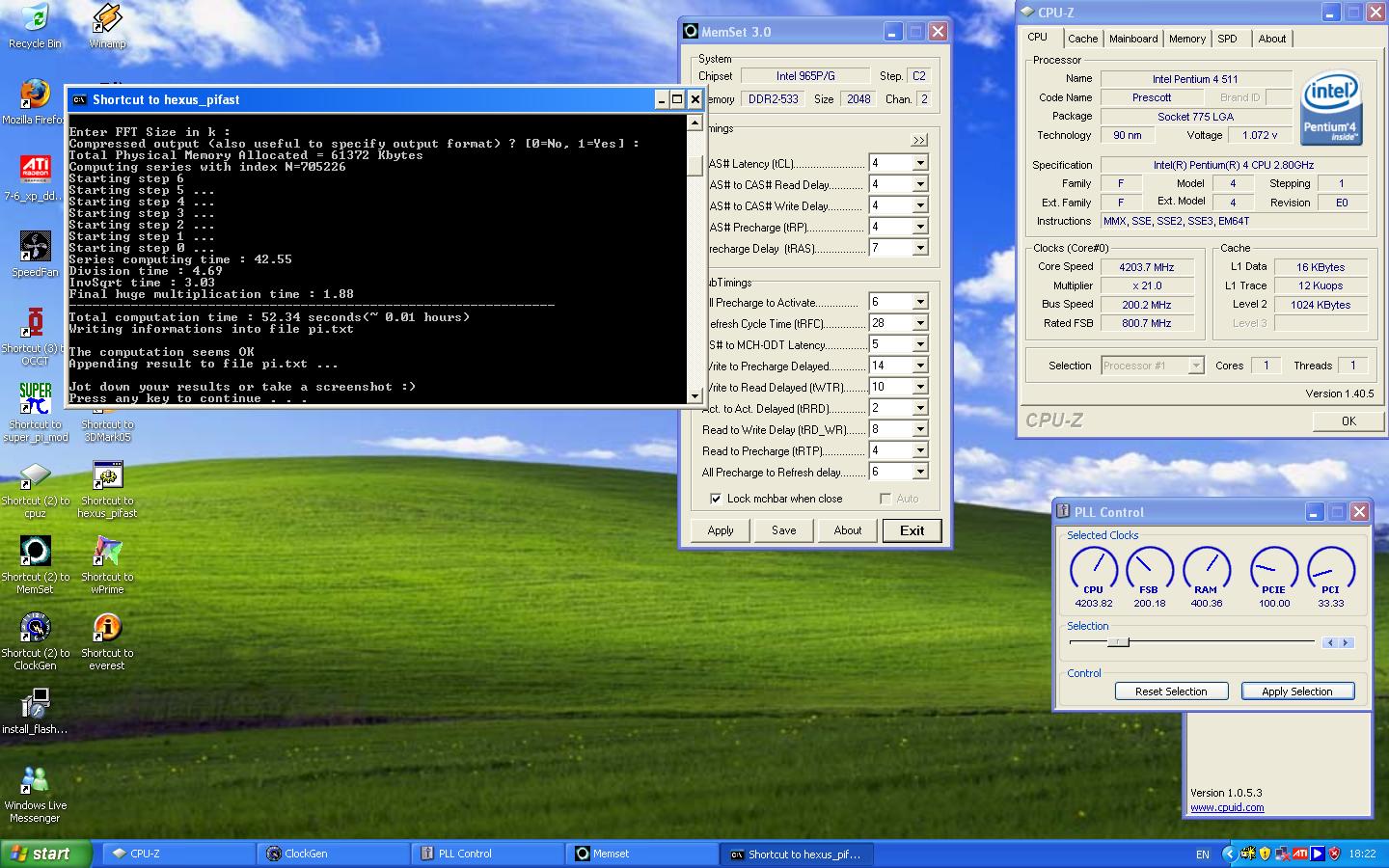Click the console scrollbar up arrow
Image resolution: width=1389 pixels, height=868 pixels.
694,122
